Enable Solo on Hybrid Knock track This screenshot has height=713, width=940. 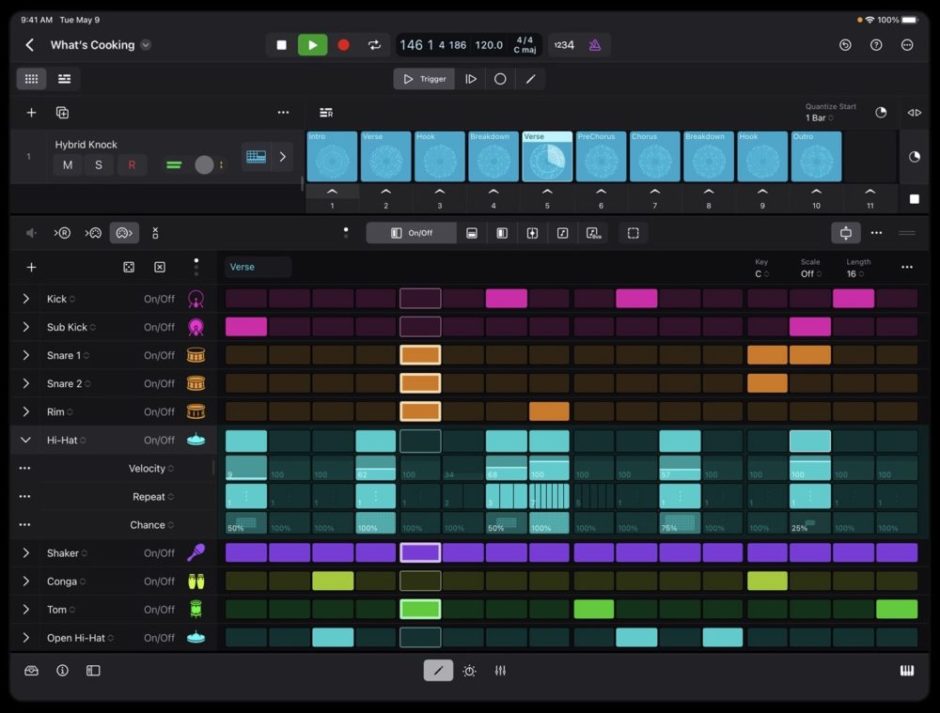tap(98, 165)
